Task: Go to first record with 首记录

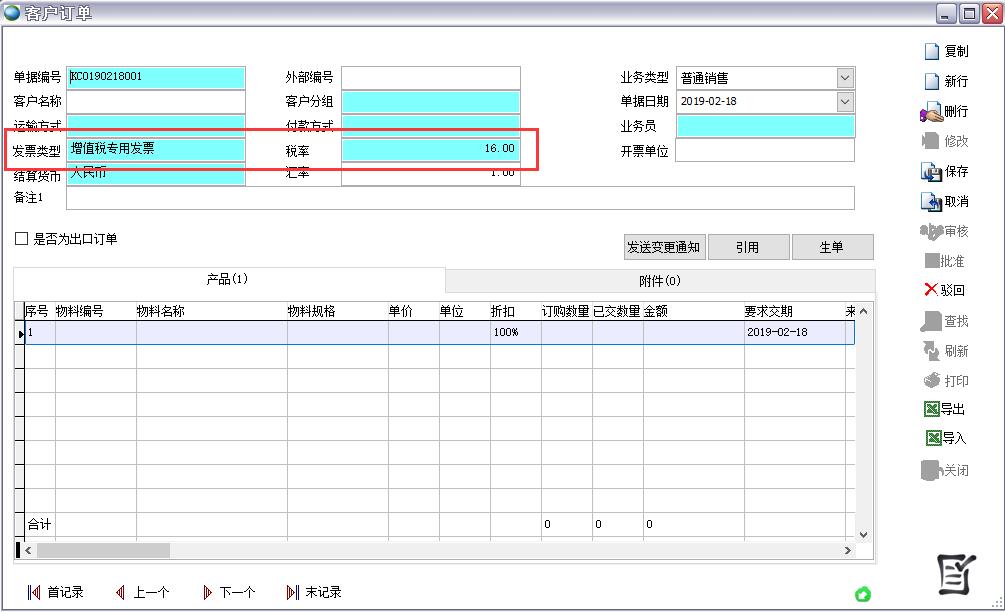Action: pos(34,592)
